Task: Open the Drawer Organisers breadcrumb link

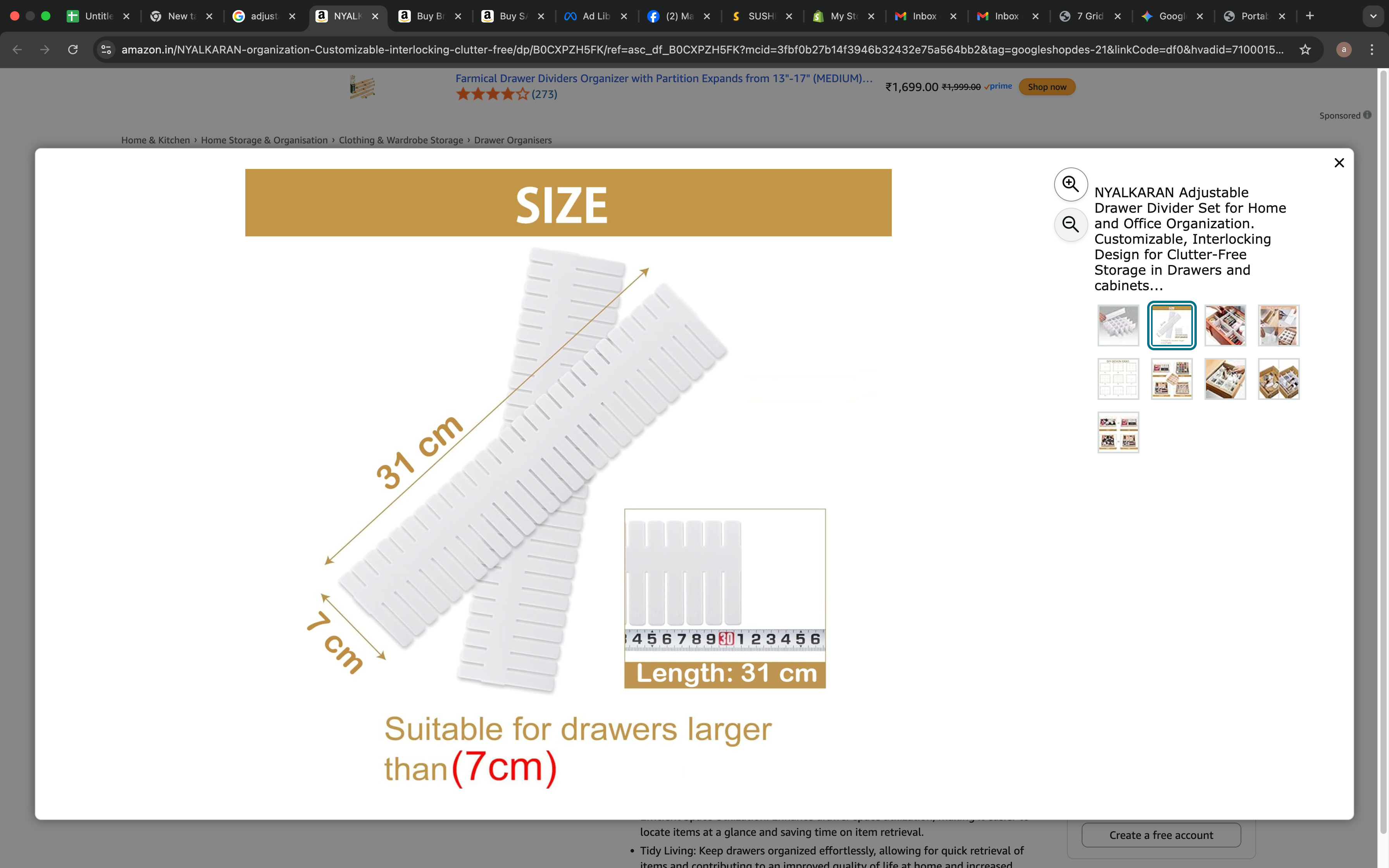Action: tap(513, 139)
